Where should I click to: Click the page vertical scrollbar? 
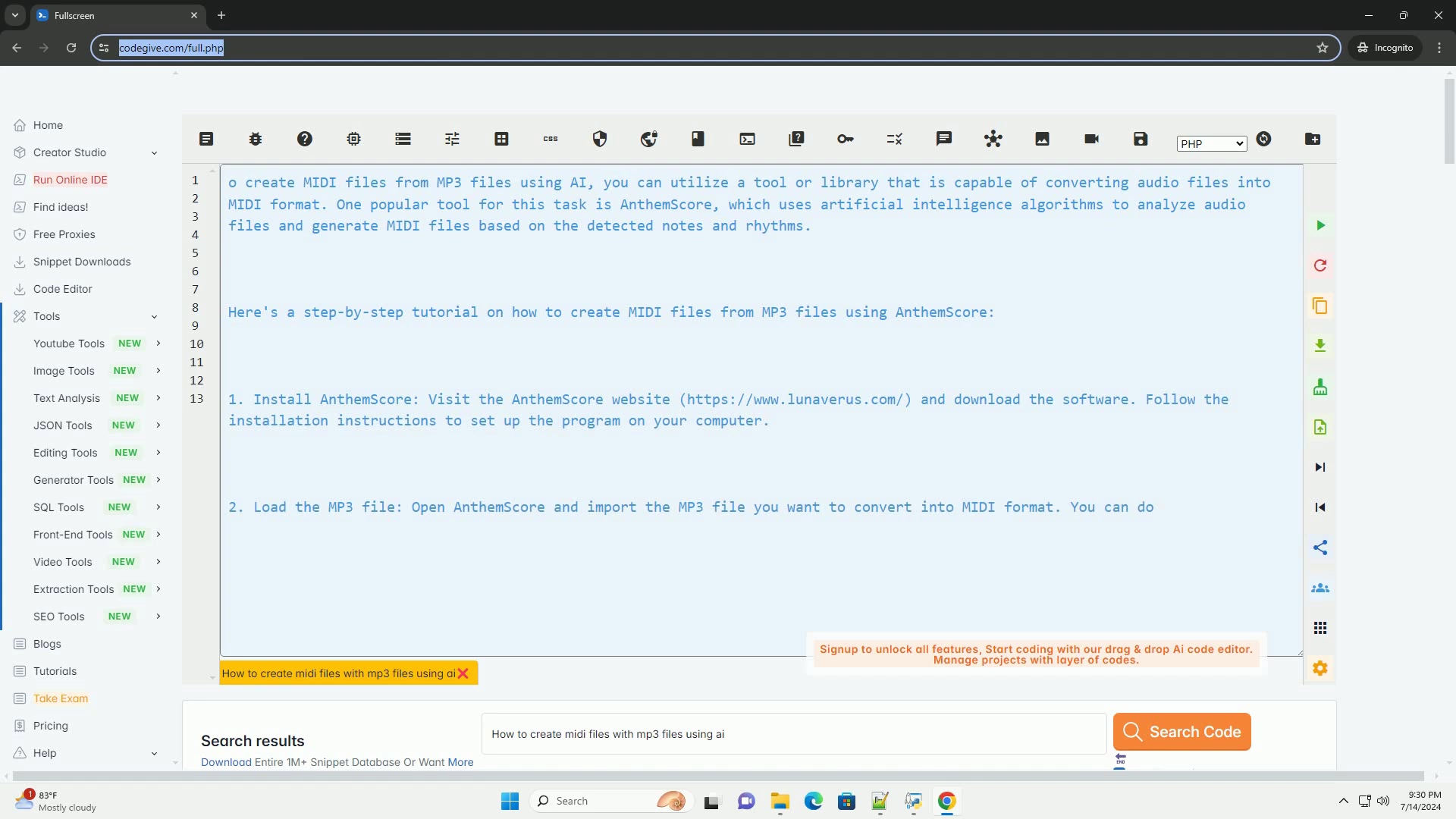(1449, 121)
